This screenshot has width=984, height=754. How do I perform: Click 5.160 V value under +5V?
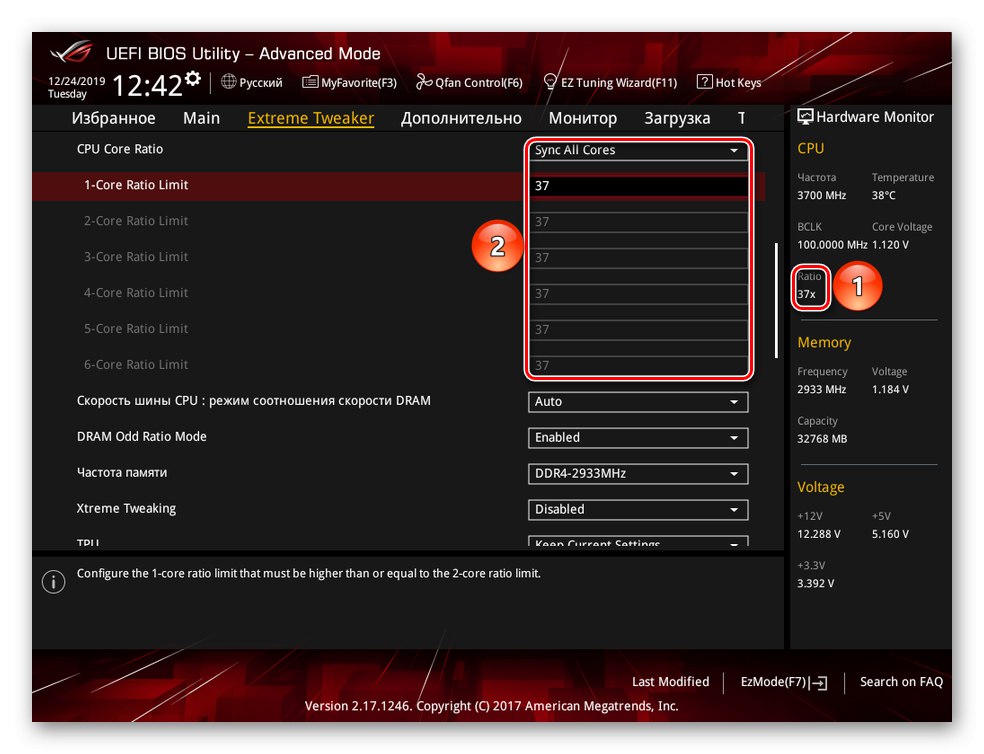[x=890, y=534]
